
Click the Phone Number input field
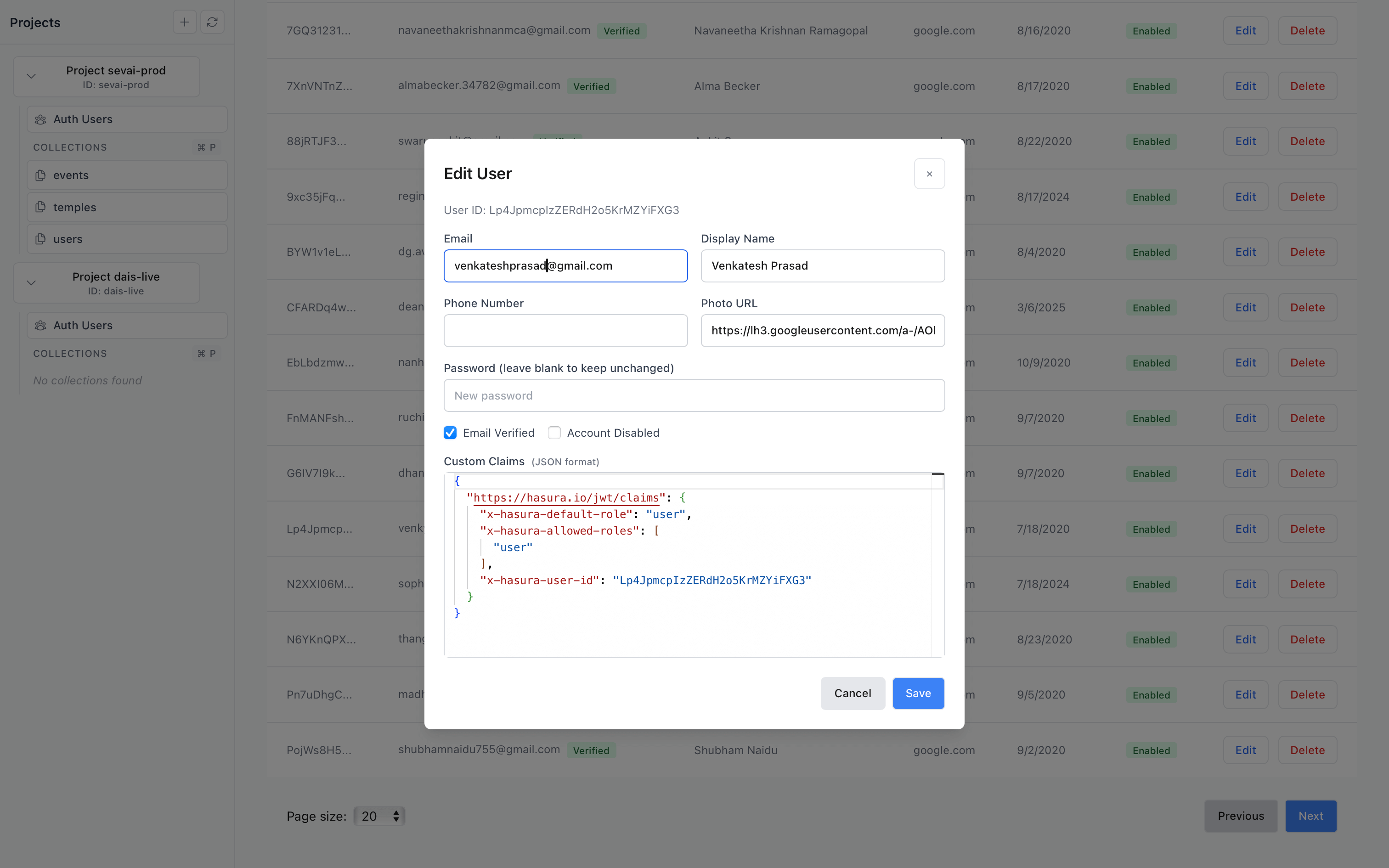[565, 331]
